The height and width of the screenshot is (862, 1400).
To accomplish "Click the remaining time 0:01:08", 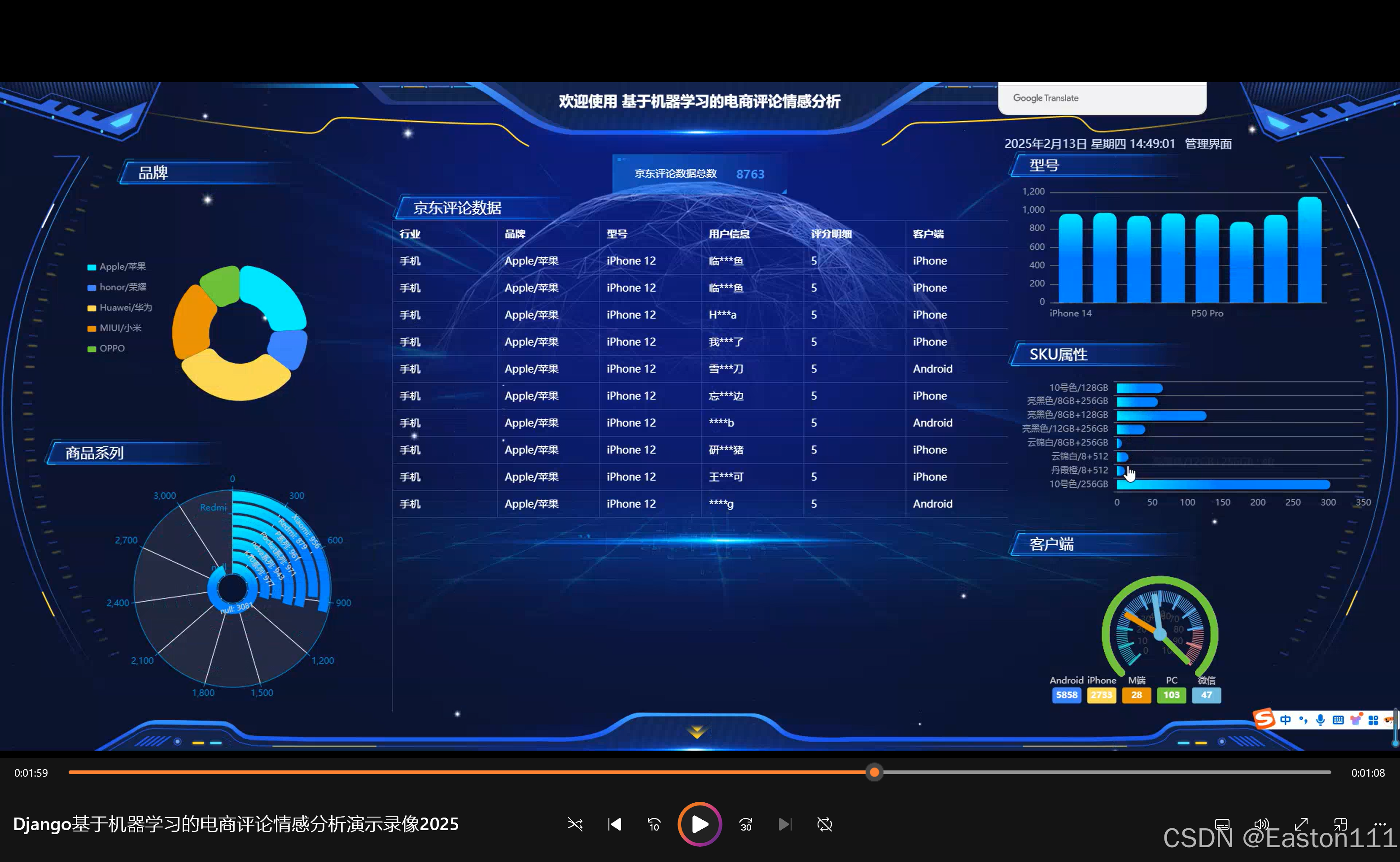I will click(1368, 773).
